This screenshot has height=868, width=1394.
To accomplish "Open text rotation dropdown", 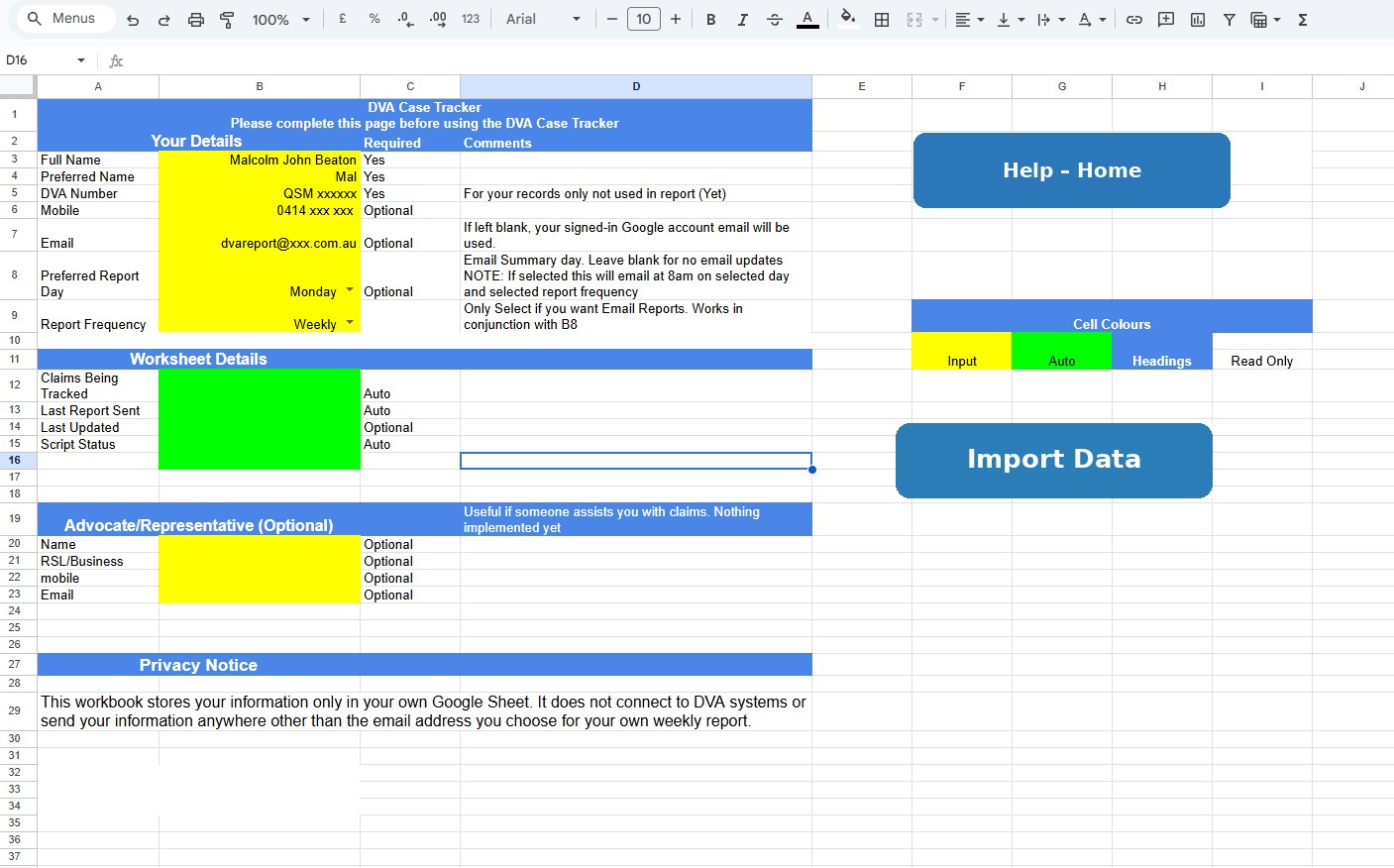I will [1092, 19].
